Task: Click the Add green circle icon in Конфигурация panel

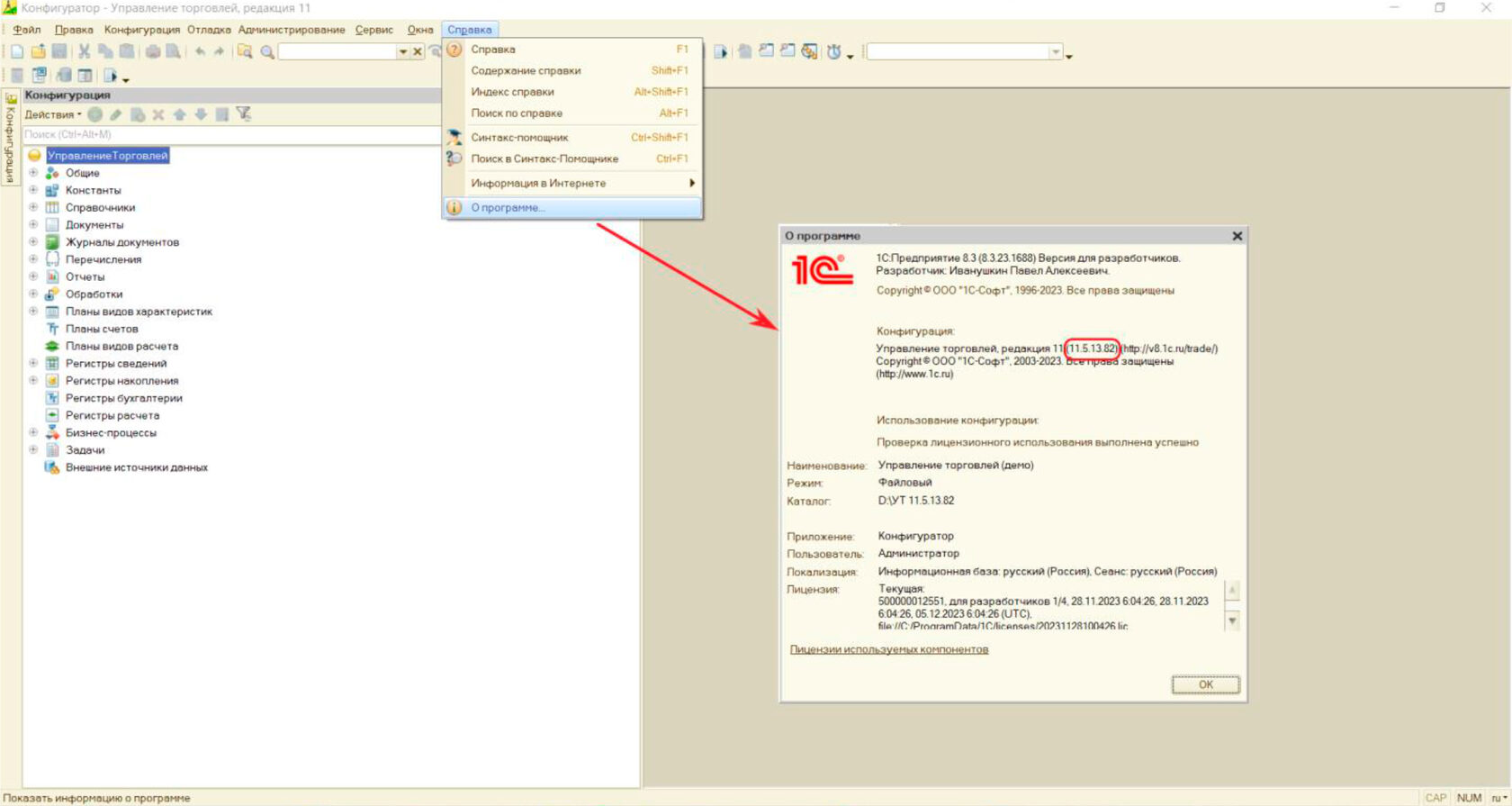Action: pyautogui.click(x=94, y=114)
